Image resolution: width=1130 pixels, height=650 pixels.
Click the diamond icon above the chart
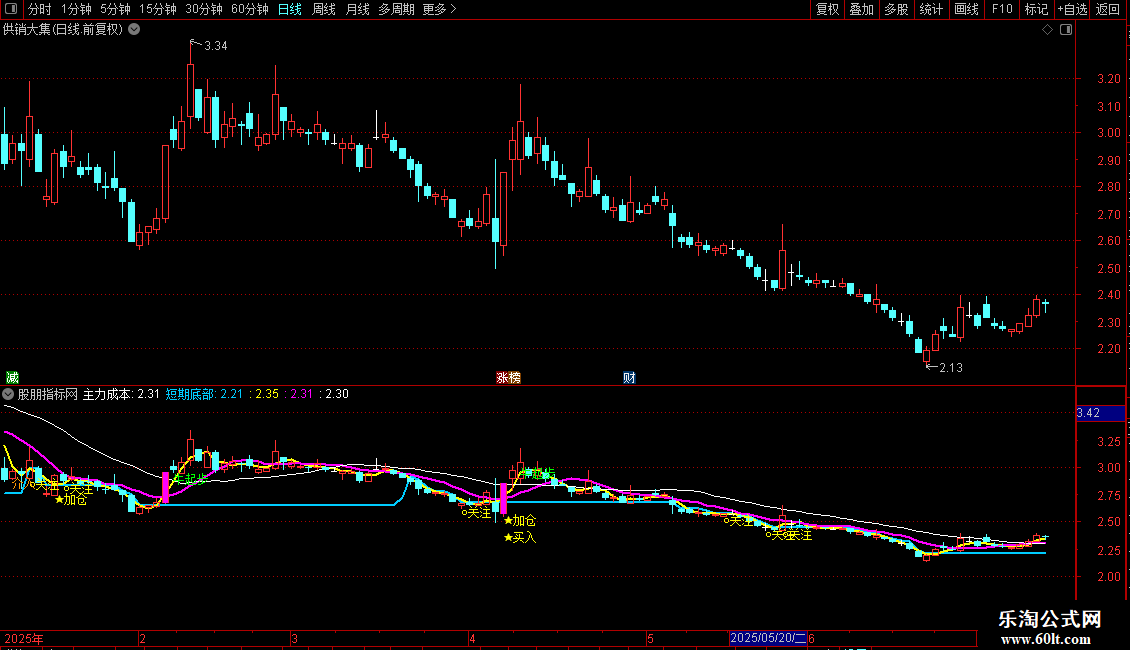pyautogui.click(x=1048, y=30)
